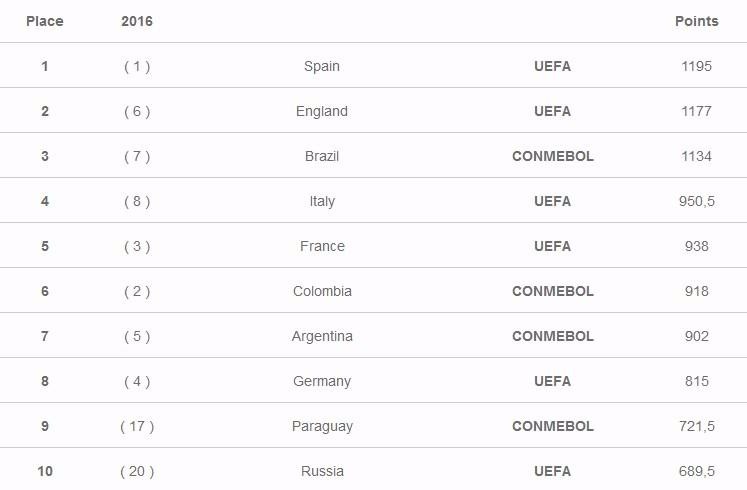Click on Brazil in the list
This screenshot has width=747, height=490.
pos(322,156)
